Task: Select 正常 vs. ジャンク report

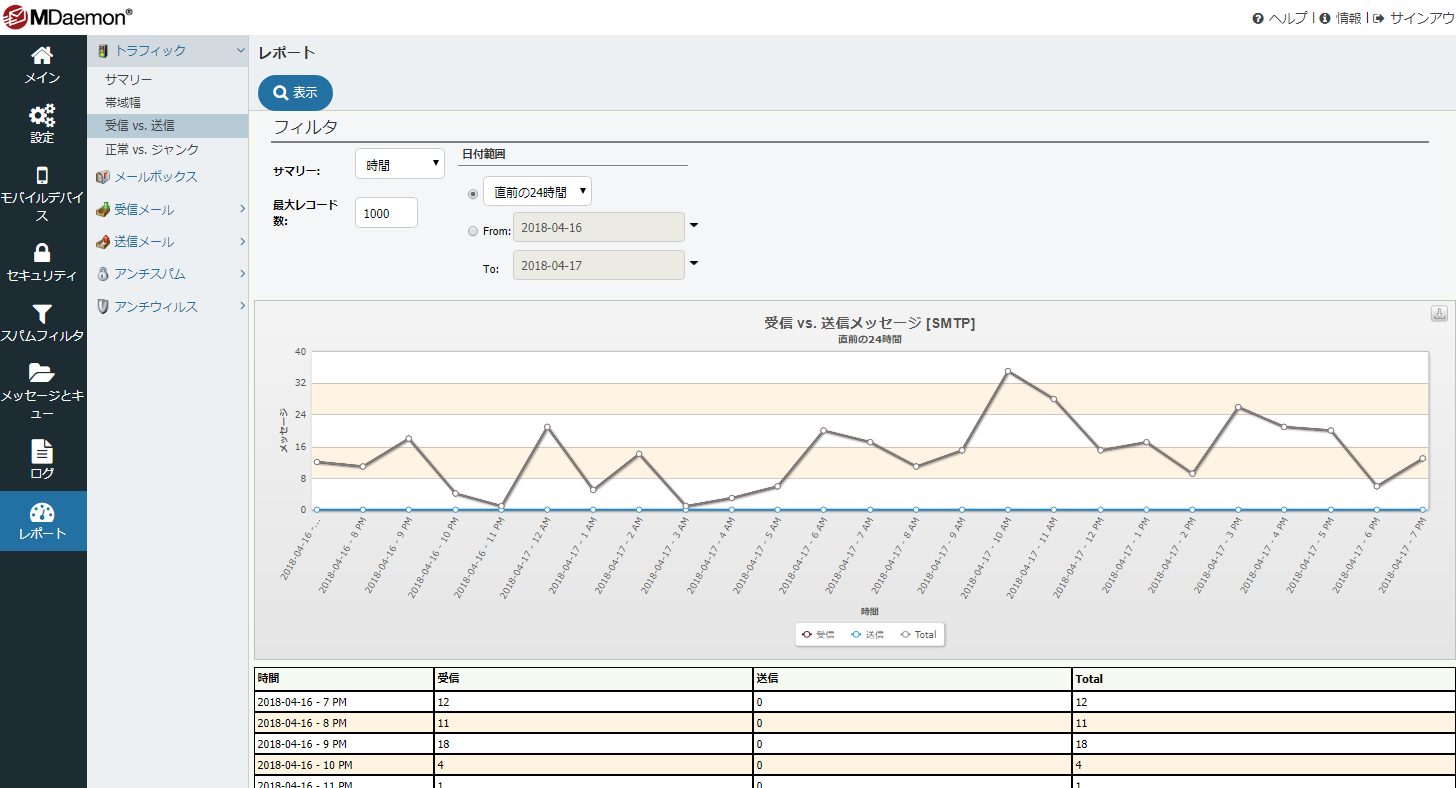Action: point(152,149)
